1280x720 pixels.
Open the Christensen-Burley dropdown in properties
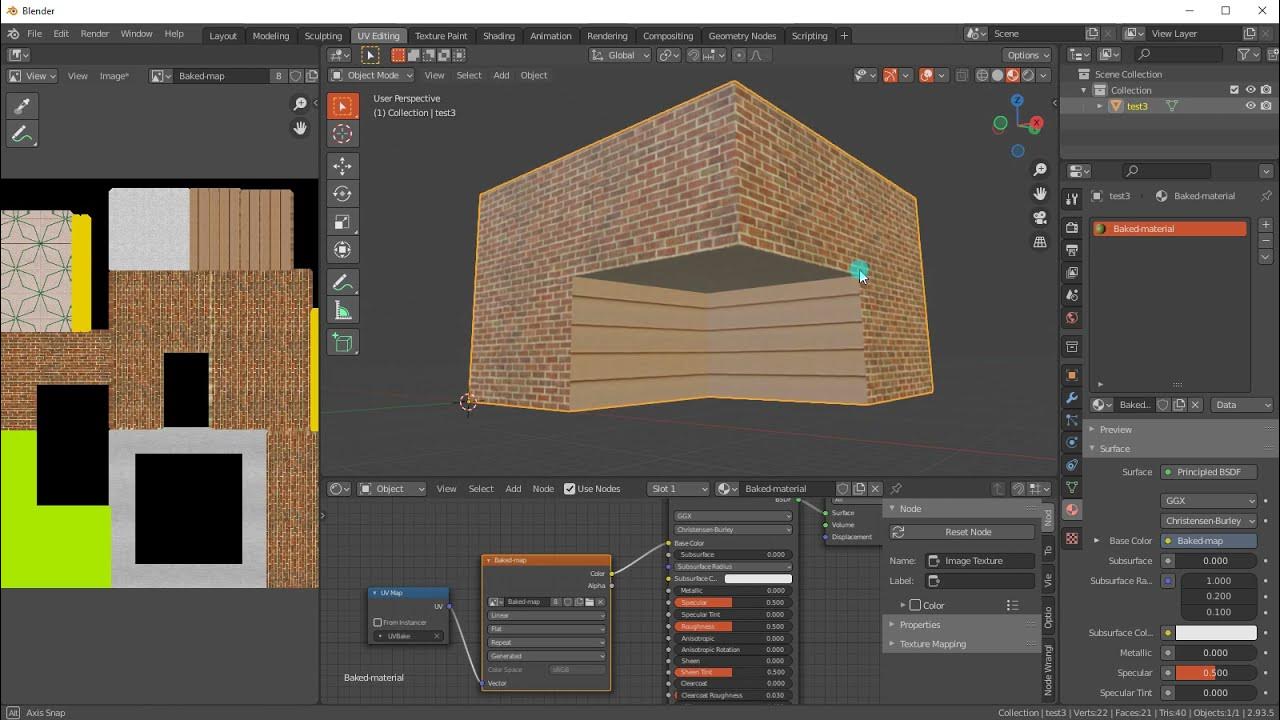1209,521
